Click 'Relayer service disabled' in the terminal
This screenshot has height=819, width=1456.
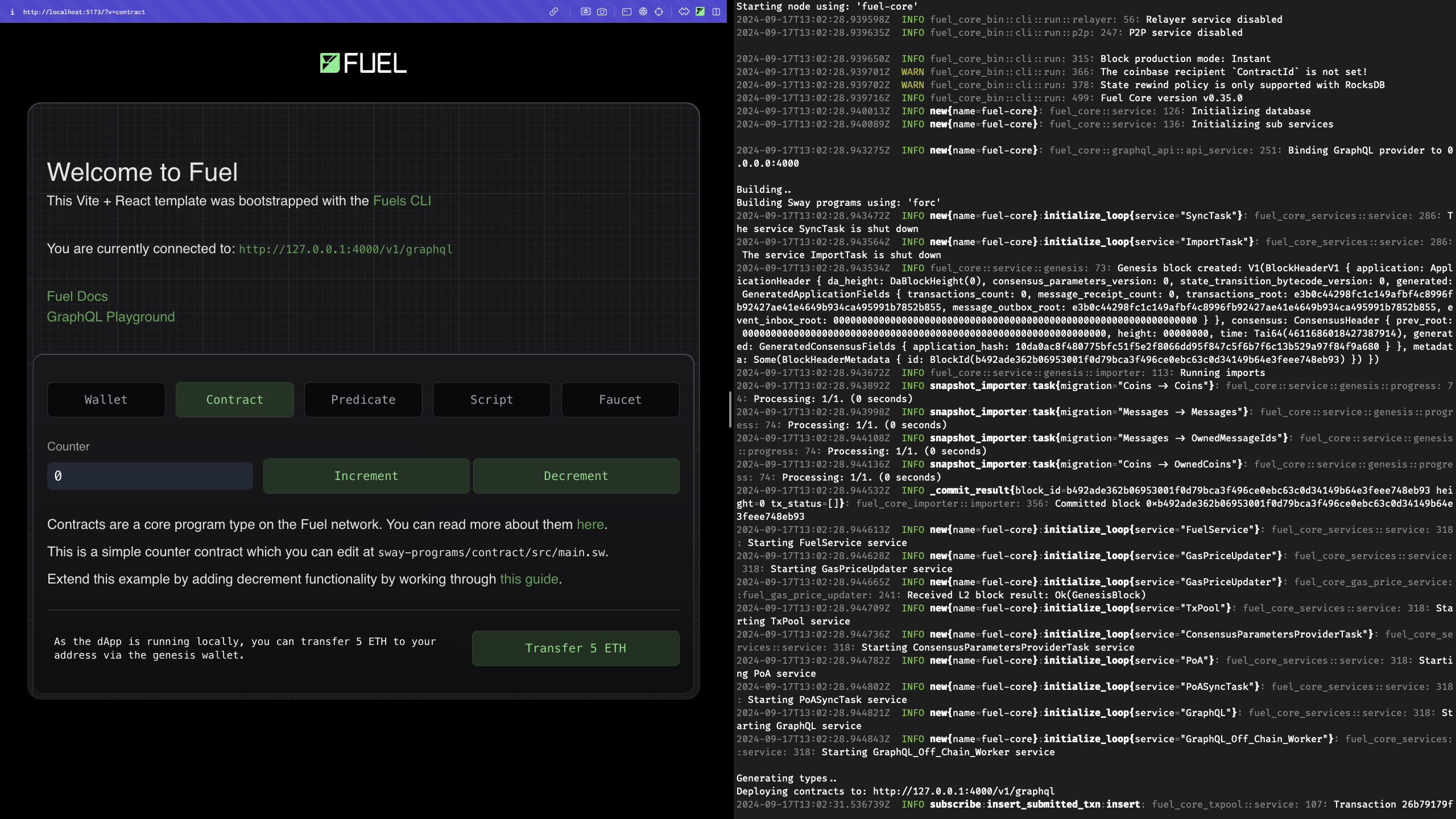[x=1214, y=19]
